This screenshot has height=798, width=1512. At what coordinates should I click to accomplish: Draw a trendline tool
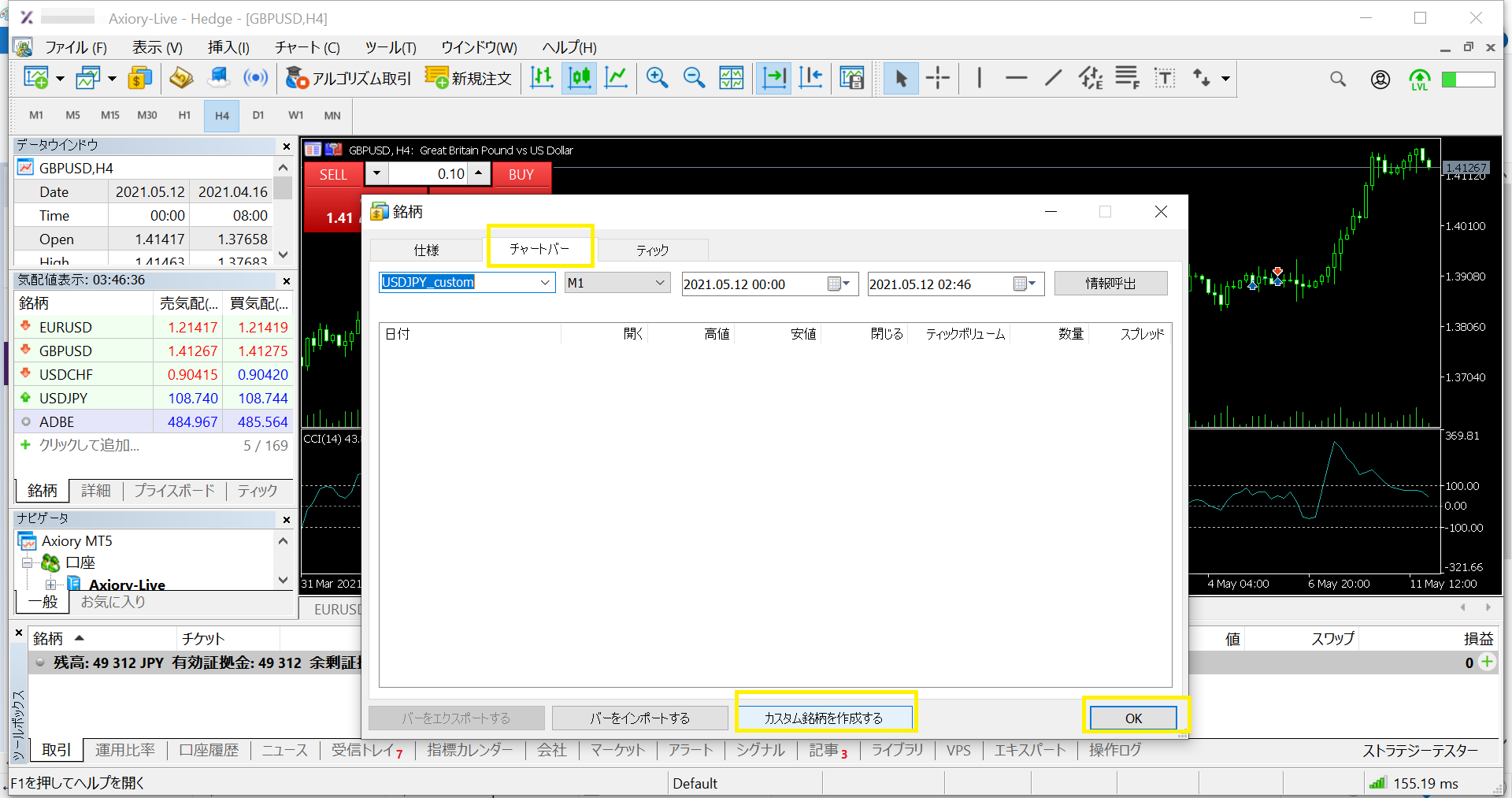pyautogui.click(x=1054, y=78)
